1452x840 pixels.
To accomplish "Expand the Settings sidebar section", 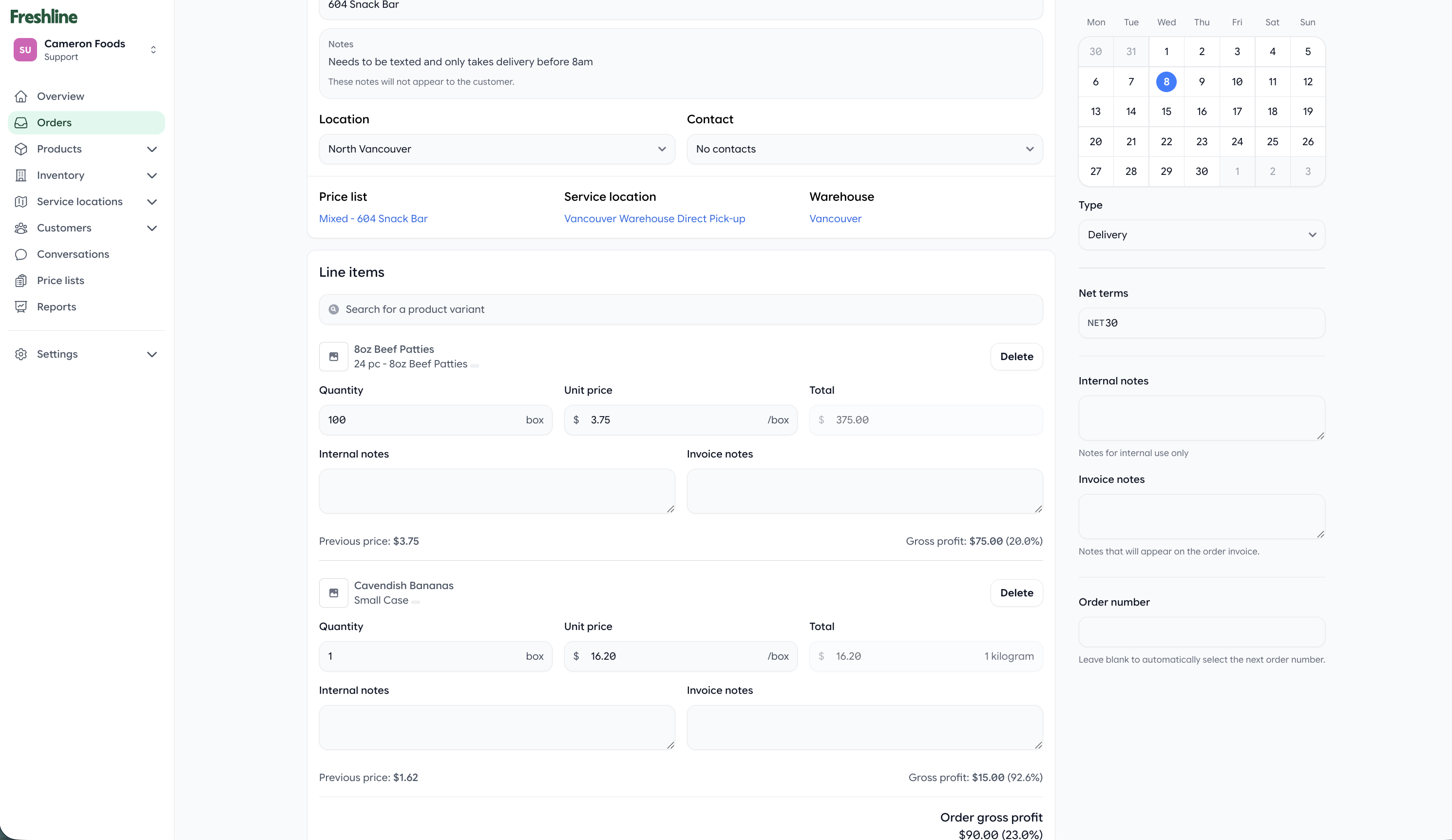I will (152, 354).
